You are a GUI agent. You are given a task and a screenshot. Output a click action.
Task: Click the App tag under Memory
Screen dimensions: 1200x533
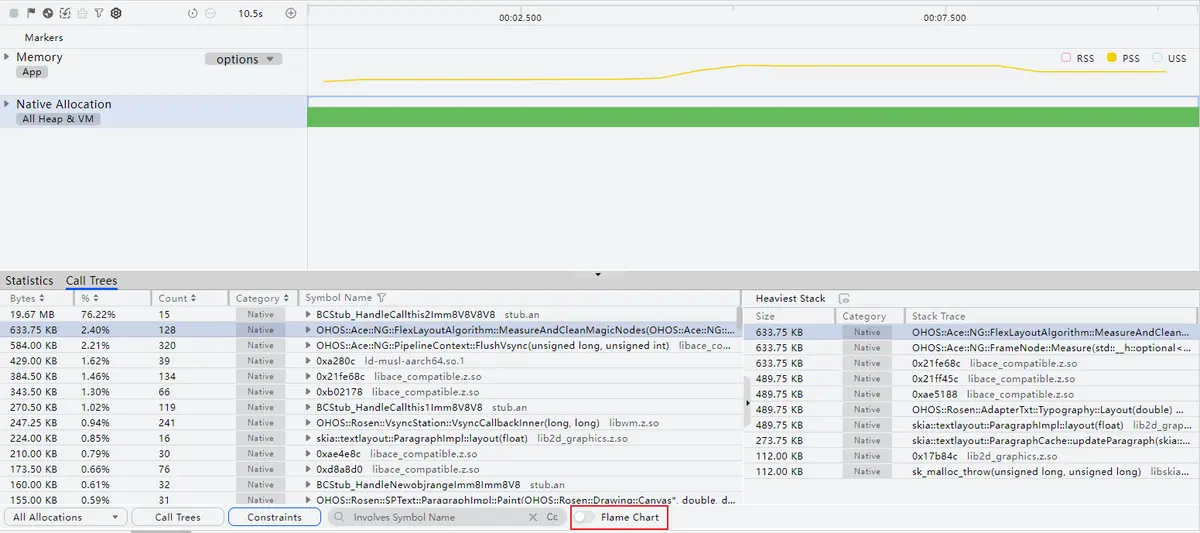[x=32, y=72]
